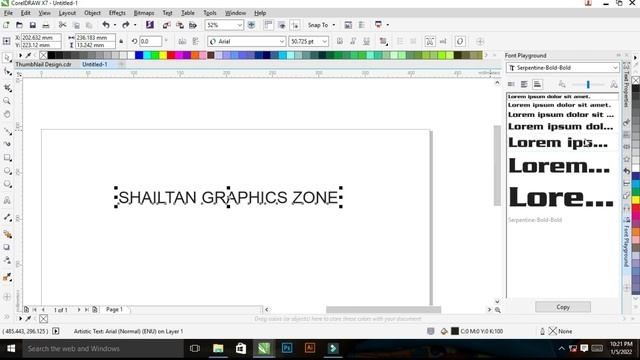Select the Text tool in the toolbox
Image resolution: width=640 pixels, height=360 pixels.
(7, 200)
